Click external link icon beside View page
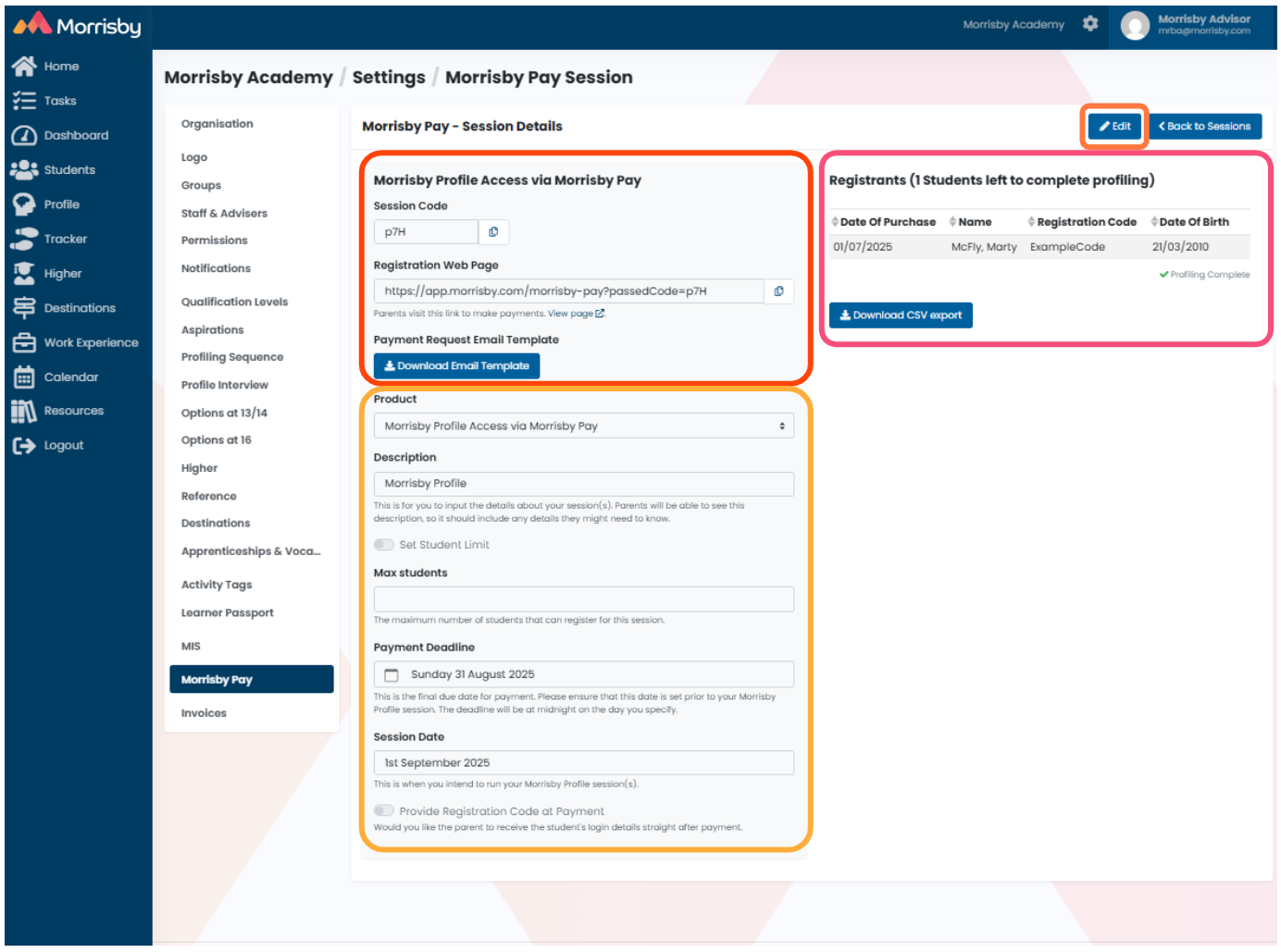 tap(600, 314)
